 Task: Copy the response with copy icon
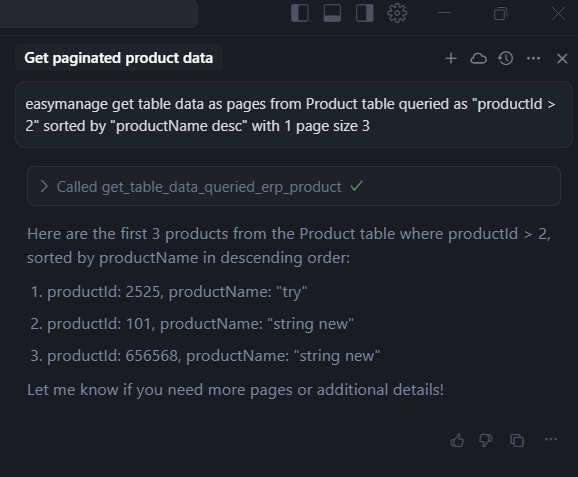pyautogui.click(x=517, y=440)
